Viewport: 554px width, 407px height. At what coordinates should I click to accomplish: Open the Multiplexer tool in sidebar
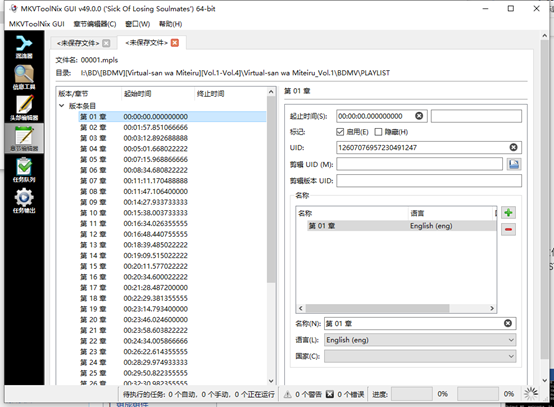(x=24, y=46)
